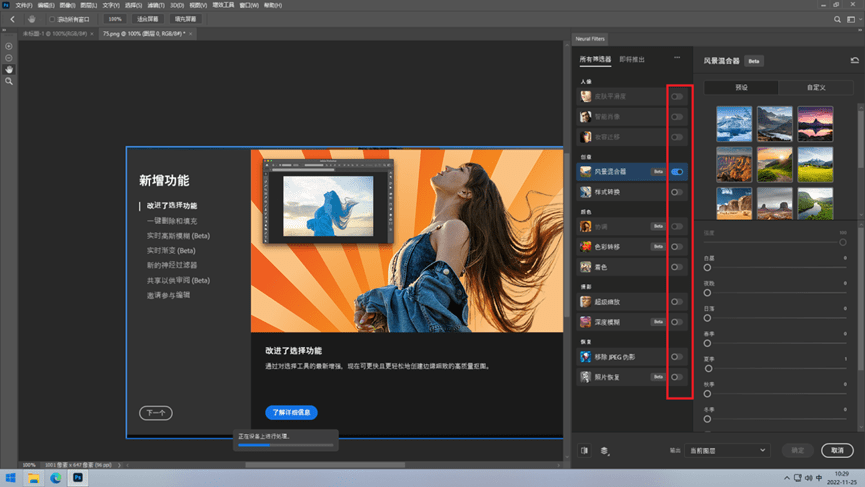Screen dimensions: 865x487
Task: Check the 滚动所有窗口 checkbox
Action: click(52, 19)
